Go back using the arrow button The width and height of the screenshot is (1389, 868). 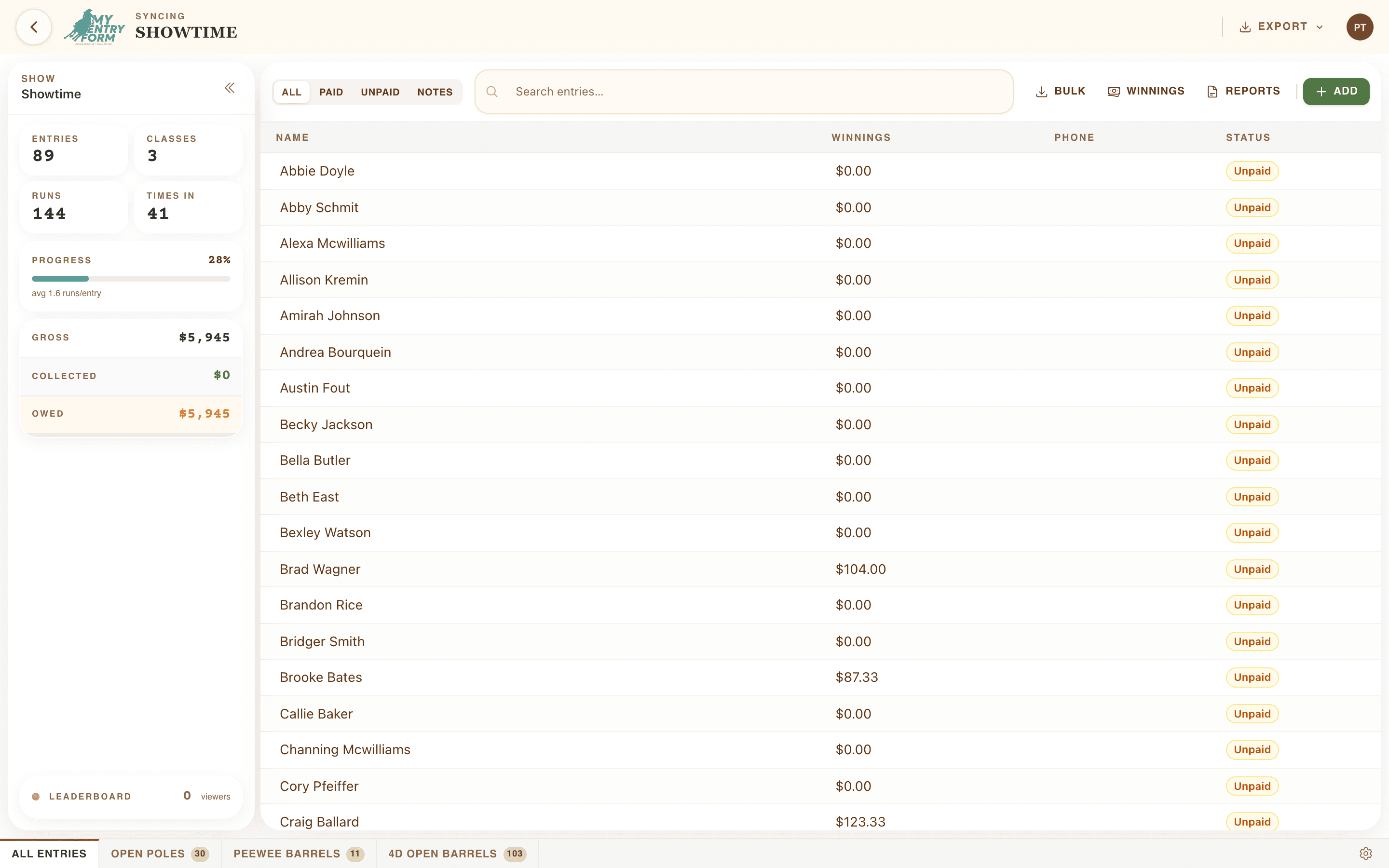pyautogui.click(x=34, y=27)
